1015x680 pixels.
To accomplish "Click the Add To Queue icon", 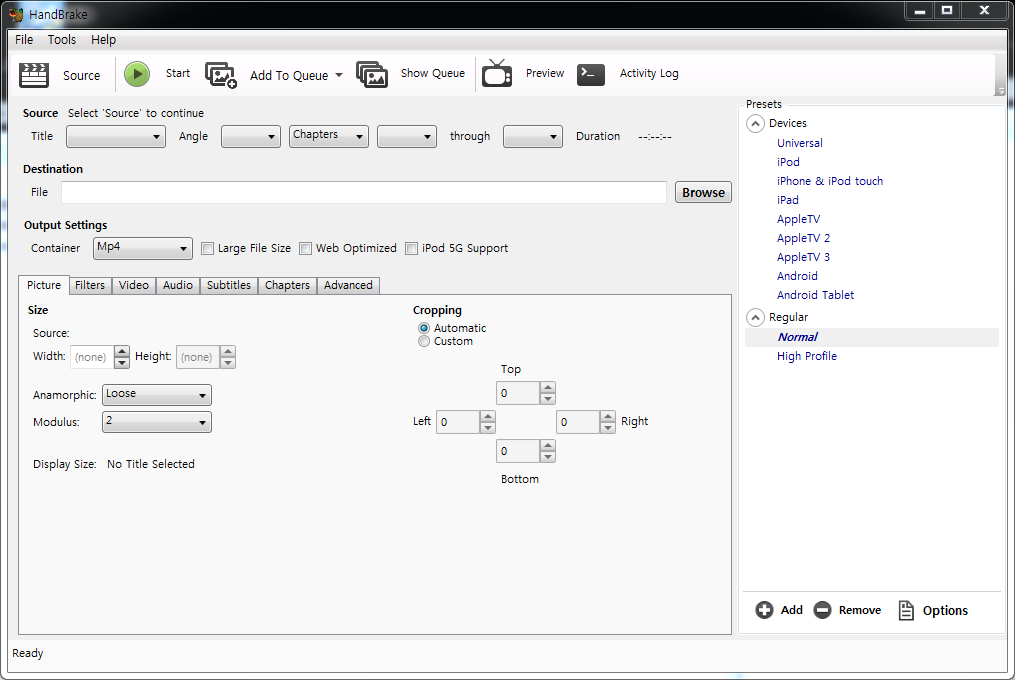I will pos(221,75).
